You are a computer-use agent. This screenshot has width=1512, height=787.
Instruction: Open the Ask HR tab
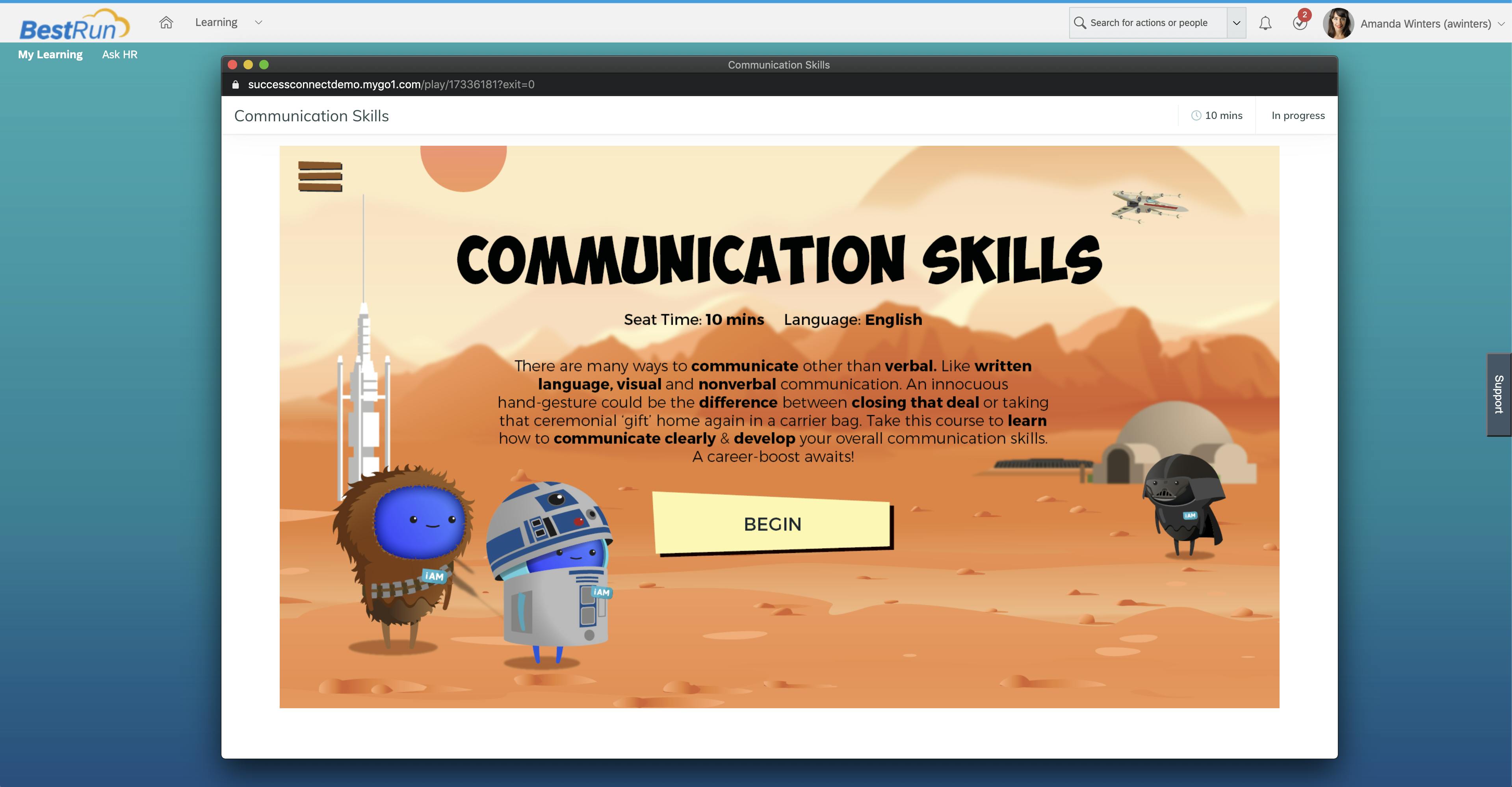coord(120,55)
